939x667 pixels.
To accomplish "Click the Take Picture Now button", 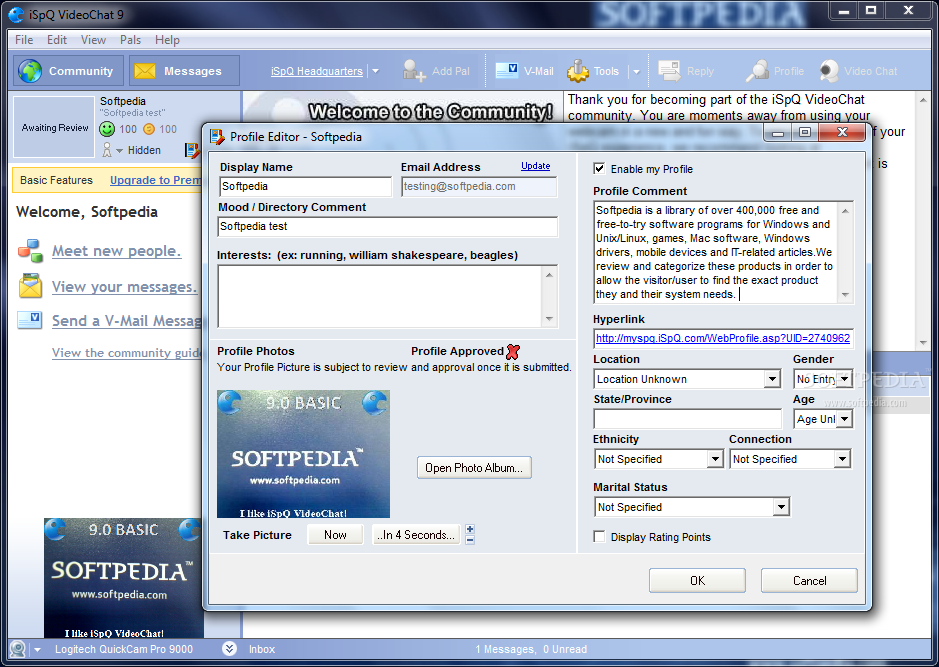I will tap(335, 535).
